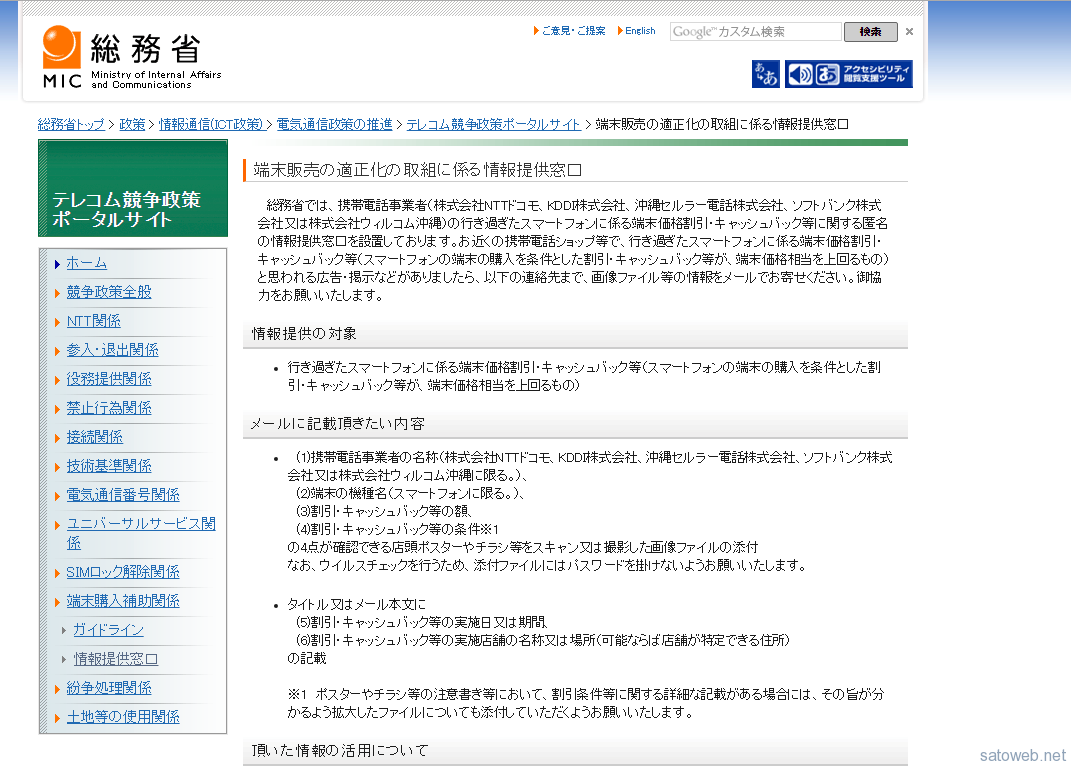This screenshot has height=766, width=1071.
Task: Open ユニバーサルサービス関係 in the sidebar
Action: (141, 533)
